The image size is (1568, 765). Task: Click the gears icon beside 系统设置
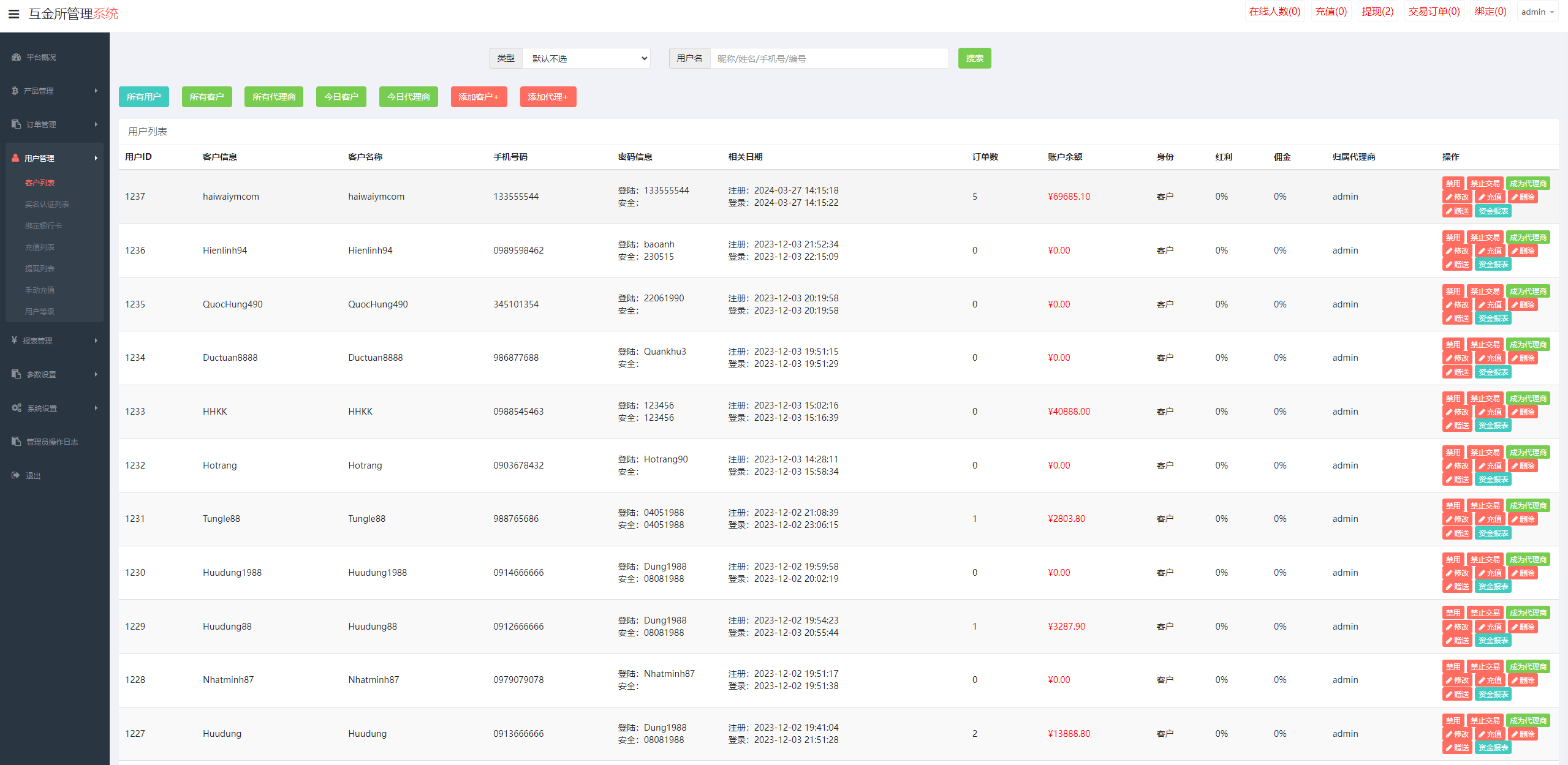pos(17,408)
